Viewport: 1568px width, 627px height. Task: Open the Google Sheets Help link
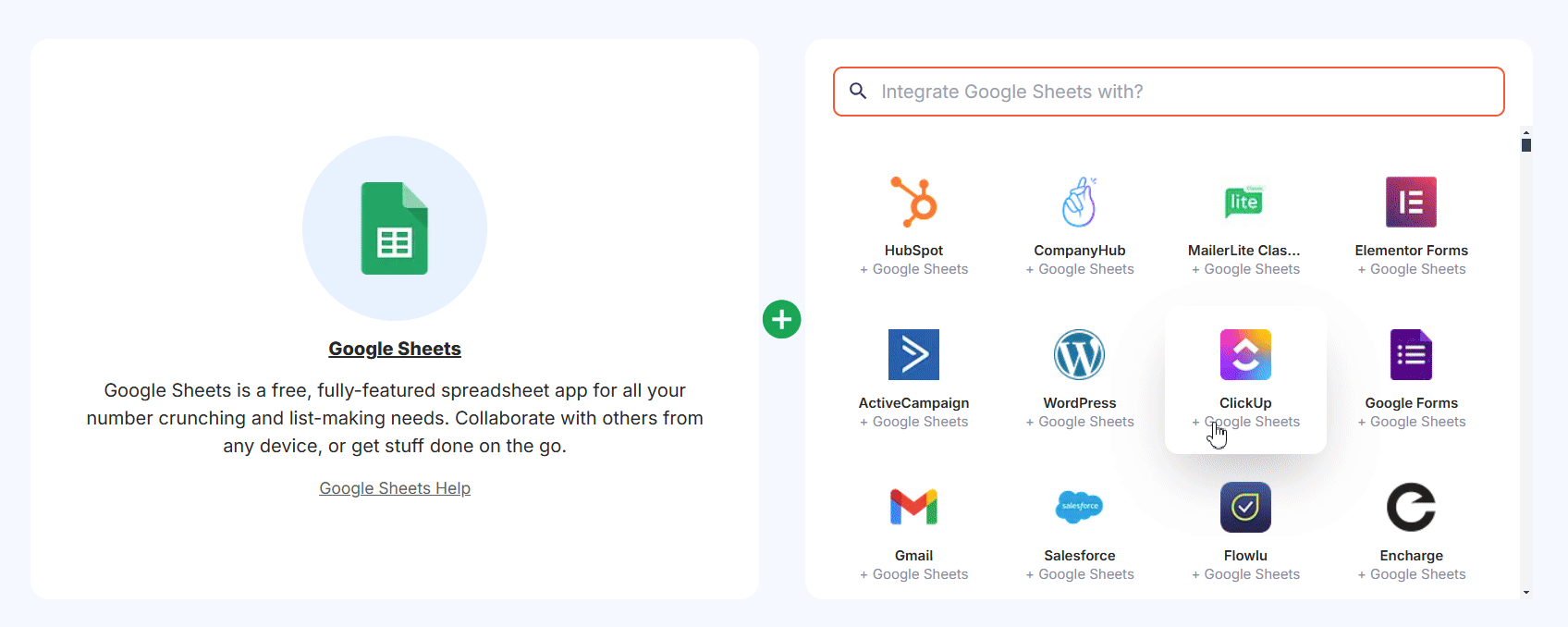tap(395, 488)
